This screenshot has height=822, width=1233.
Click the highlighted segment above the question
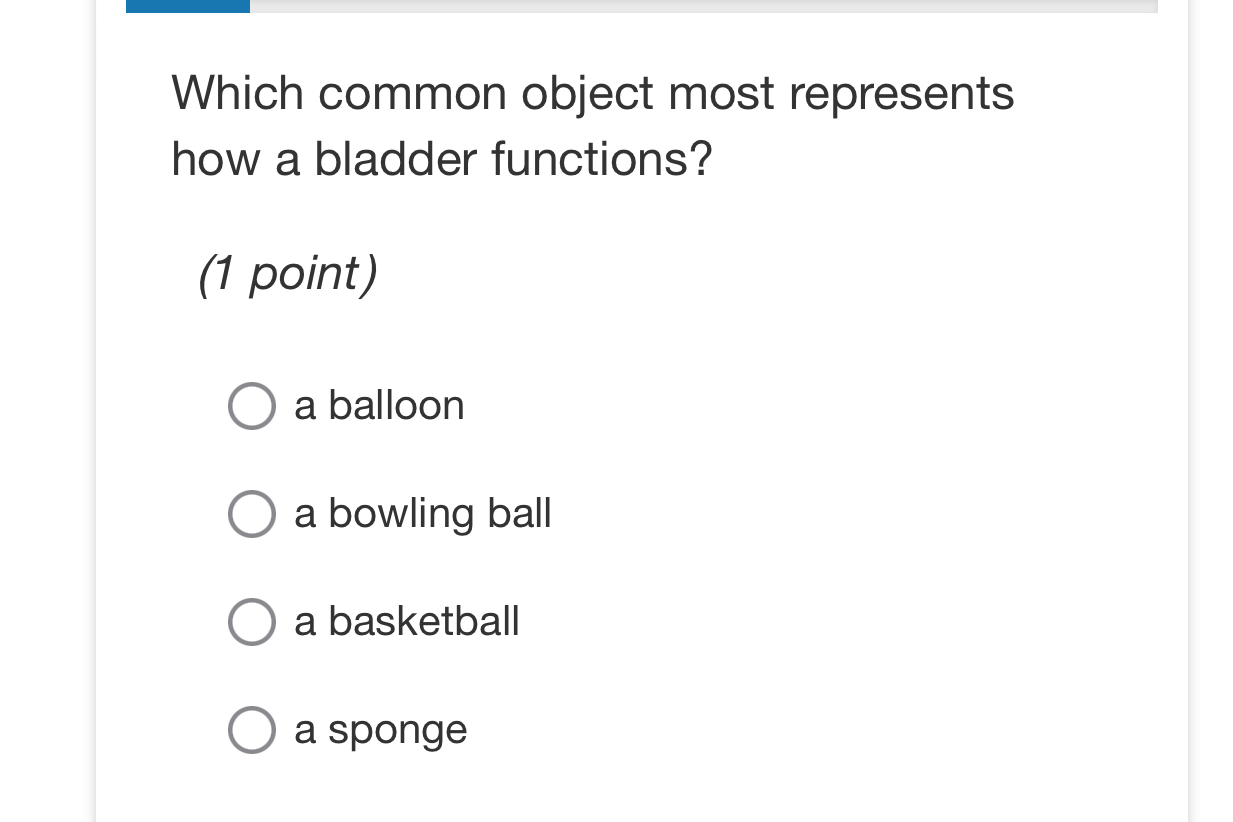(x=186, y=5)
